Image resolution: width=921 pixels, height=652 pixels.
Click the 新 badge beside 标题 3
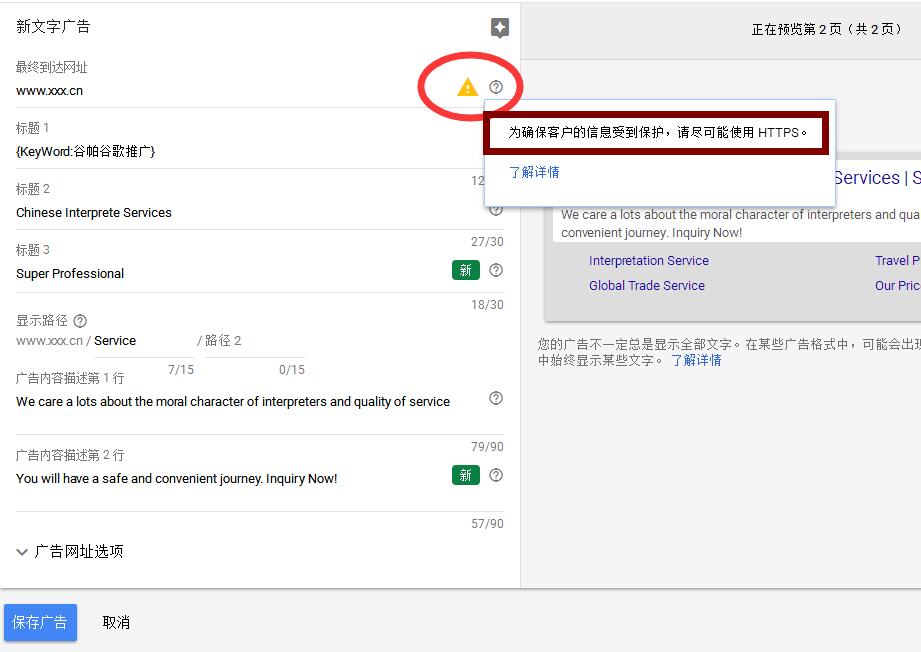coord(465,270)
